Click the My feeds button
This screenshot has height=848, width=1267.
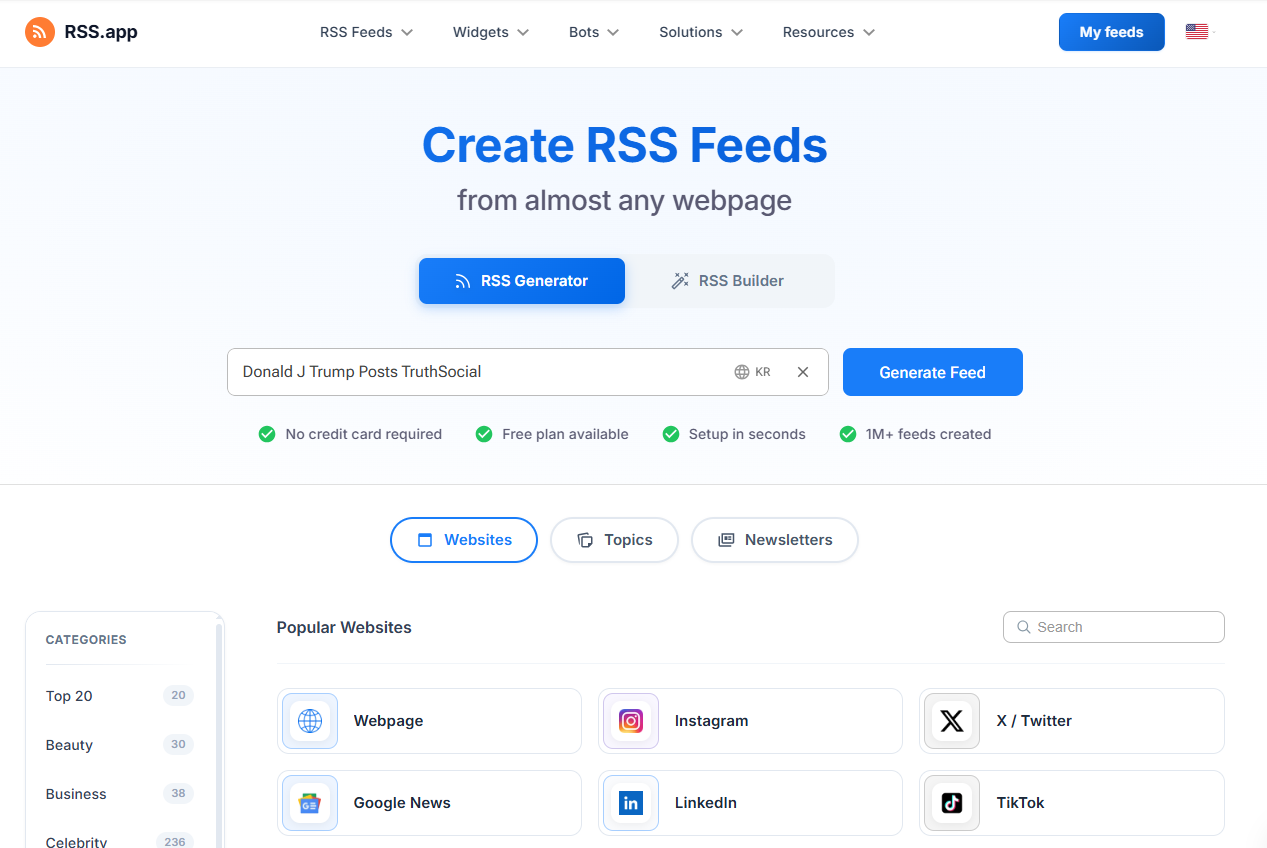pyautogui.click(x=1112, y=32)
